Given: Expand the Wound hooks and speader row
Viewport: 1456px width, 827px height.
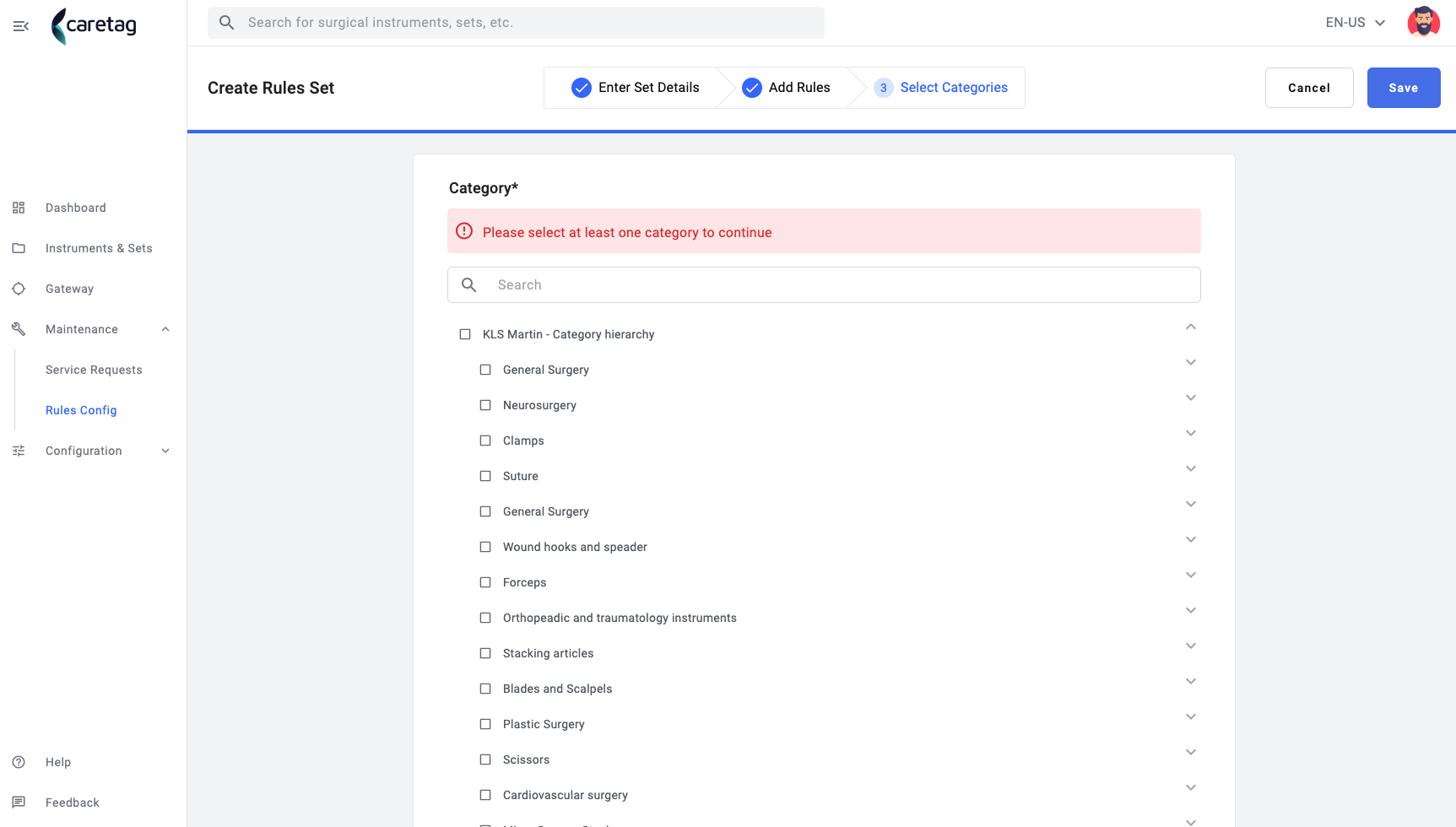Looking at the screenshot, I should click(1191, 539).
